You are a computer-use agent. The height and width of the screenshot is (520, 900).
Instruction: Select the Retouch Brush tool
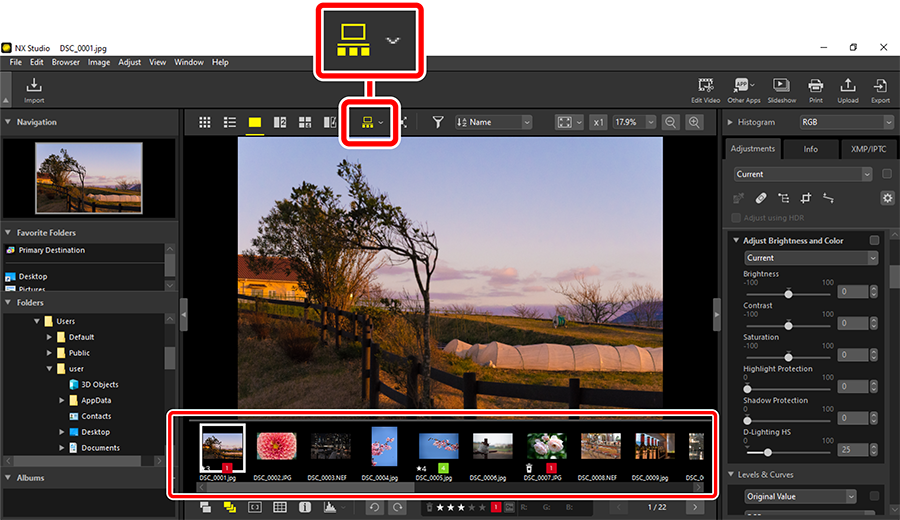(761, 198)
